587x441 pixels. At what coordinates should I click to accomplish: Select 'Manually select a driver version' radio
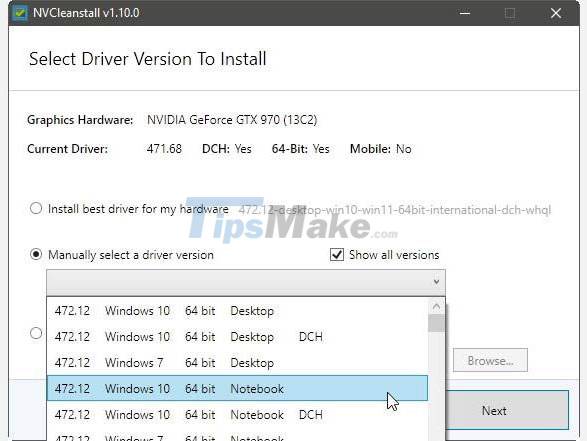coord(36,255)
